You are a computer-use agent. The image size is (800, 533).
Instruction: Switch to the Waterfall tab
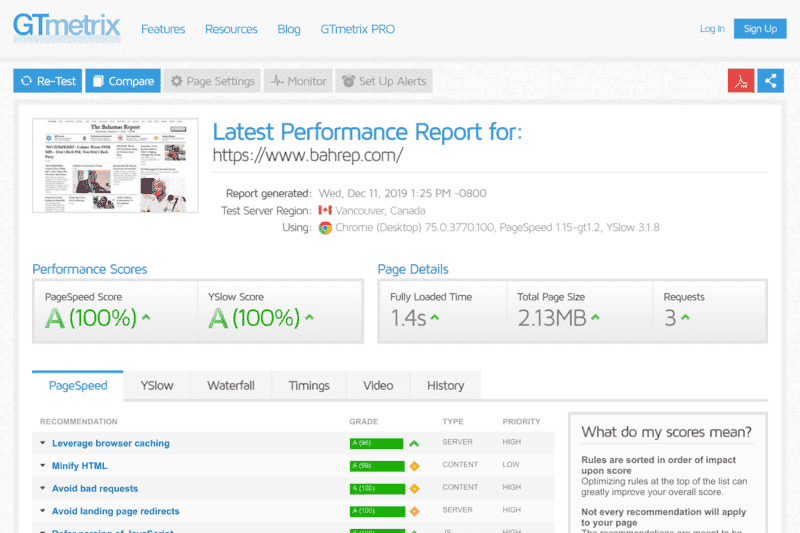tap(231, 386)
